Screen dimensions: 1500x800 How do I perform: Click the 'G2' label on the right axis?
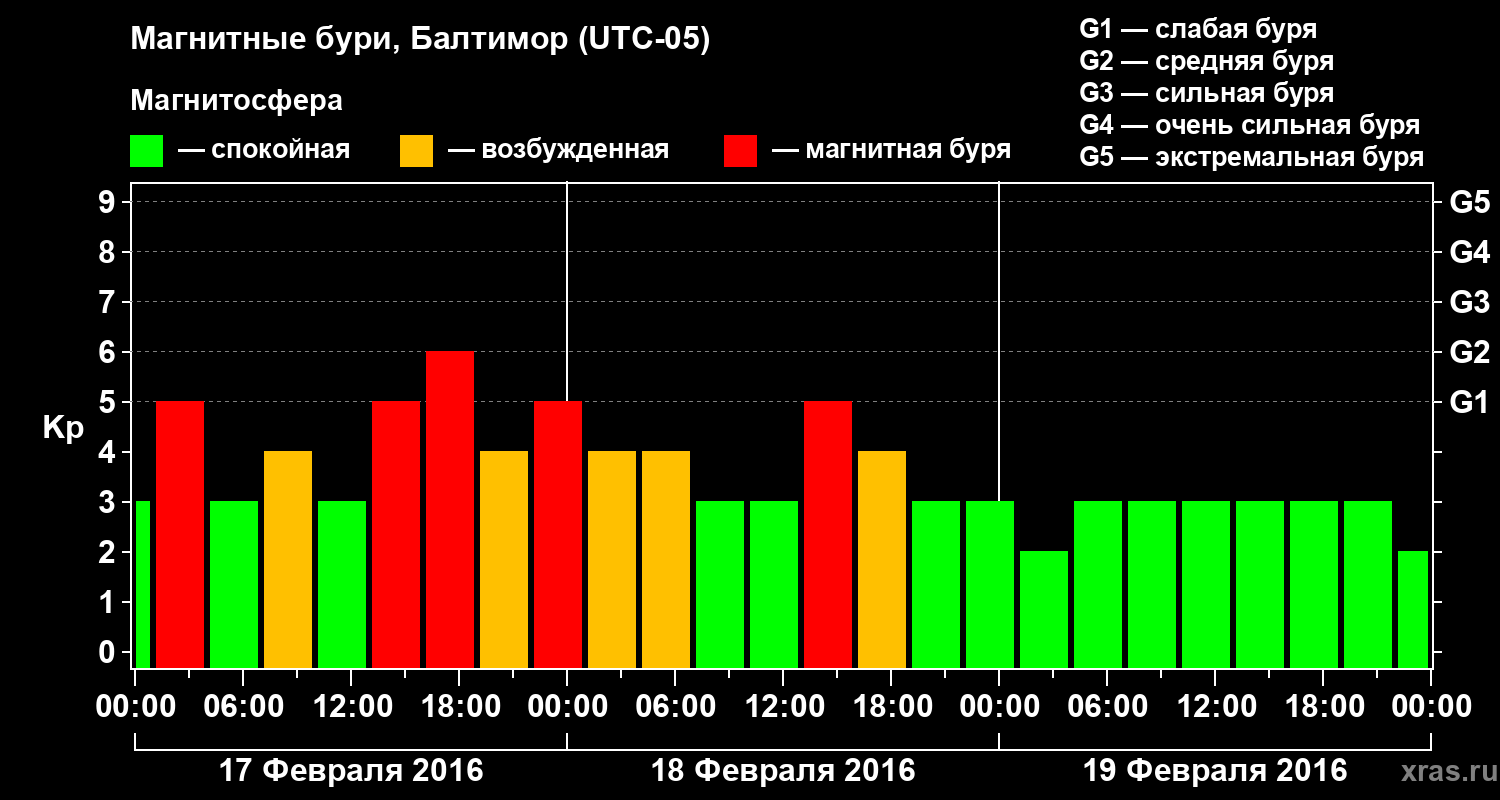pos(1469,352)
